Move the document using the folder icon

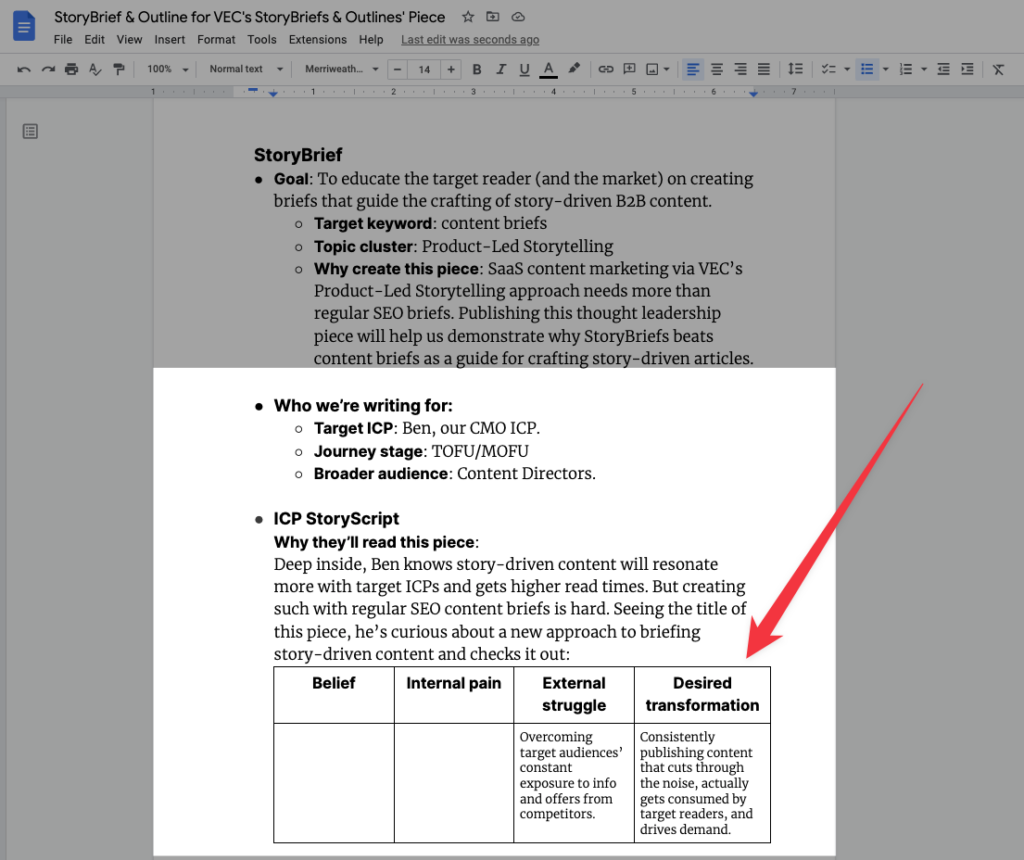(493, 17)
